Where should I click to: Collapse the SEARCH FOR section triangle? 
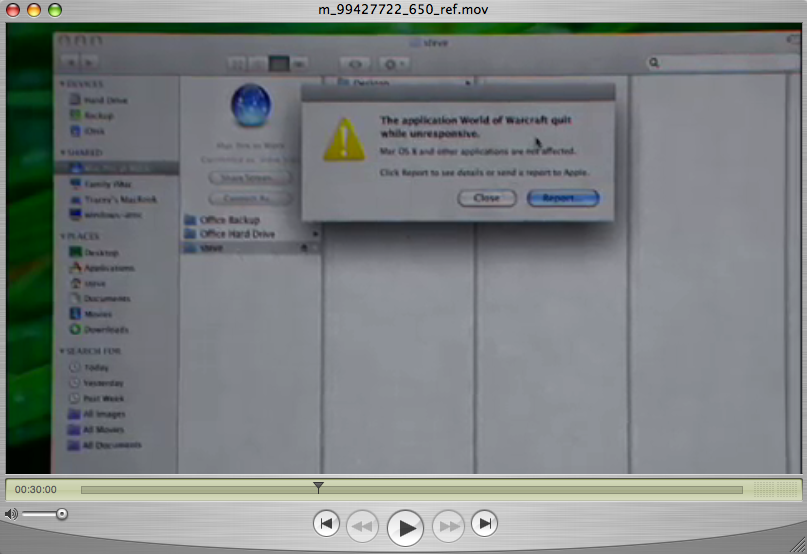pos(62,351)
